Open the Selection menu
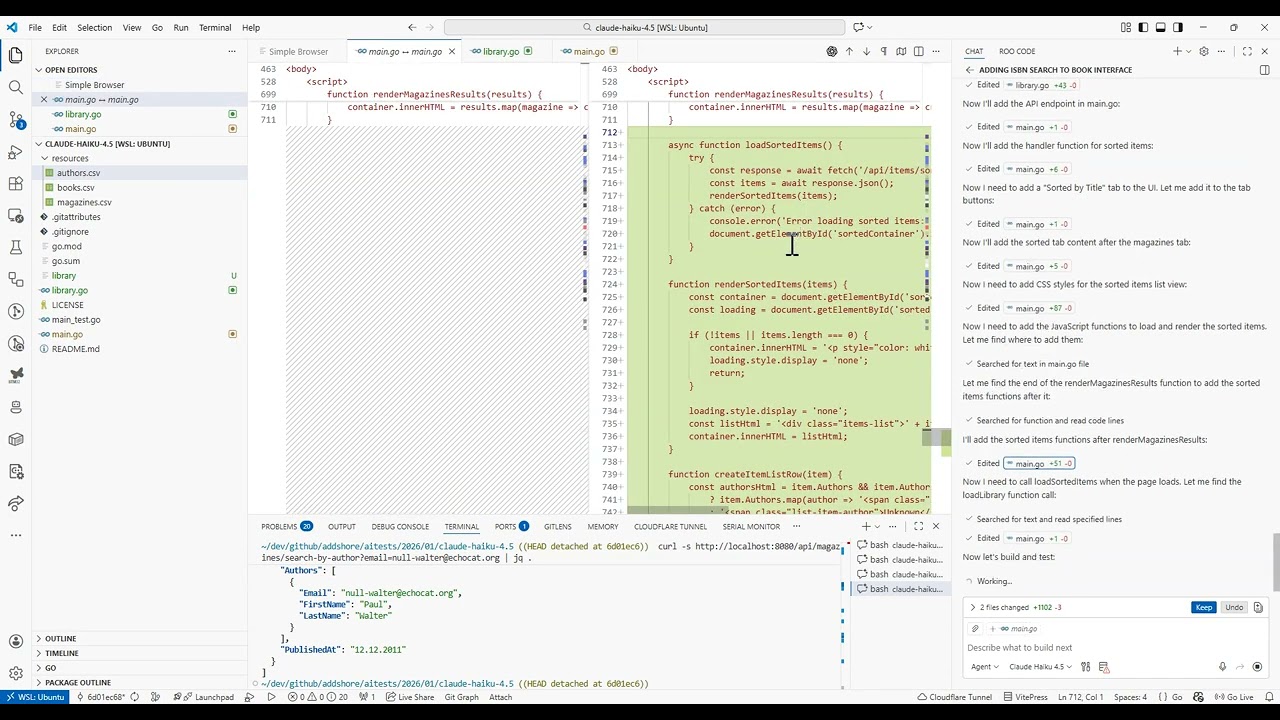This screenshot has width=1280, height=720. (x=95, y=27)
